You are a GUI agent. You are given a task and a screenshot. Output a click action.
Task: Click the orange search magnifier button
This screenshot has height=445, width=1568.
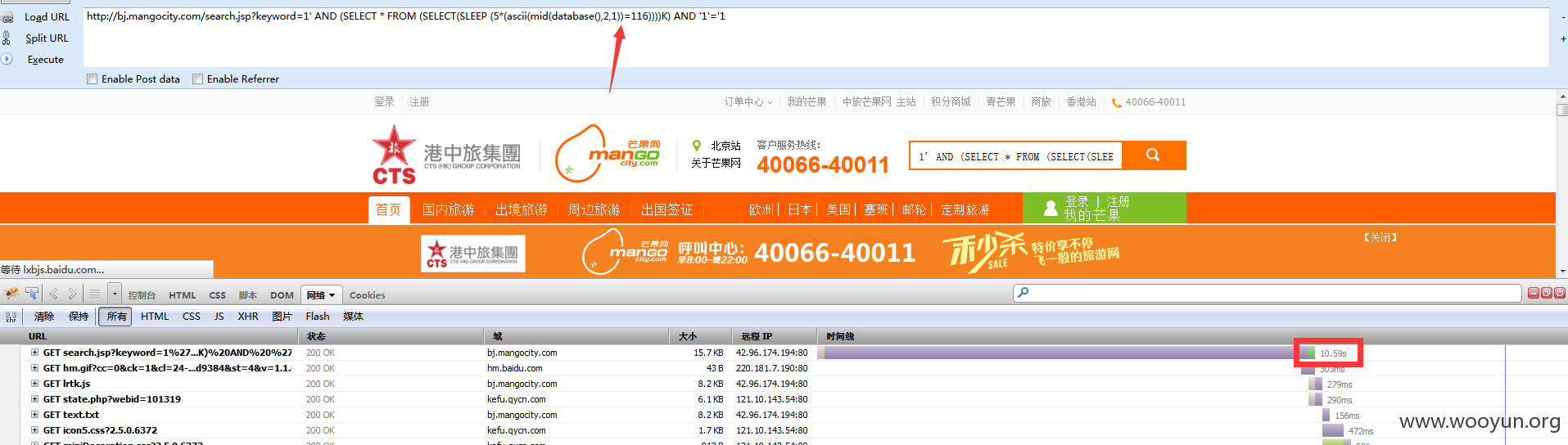click(x=1153, y=155)
